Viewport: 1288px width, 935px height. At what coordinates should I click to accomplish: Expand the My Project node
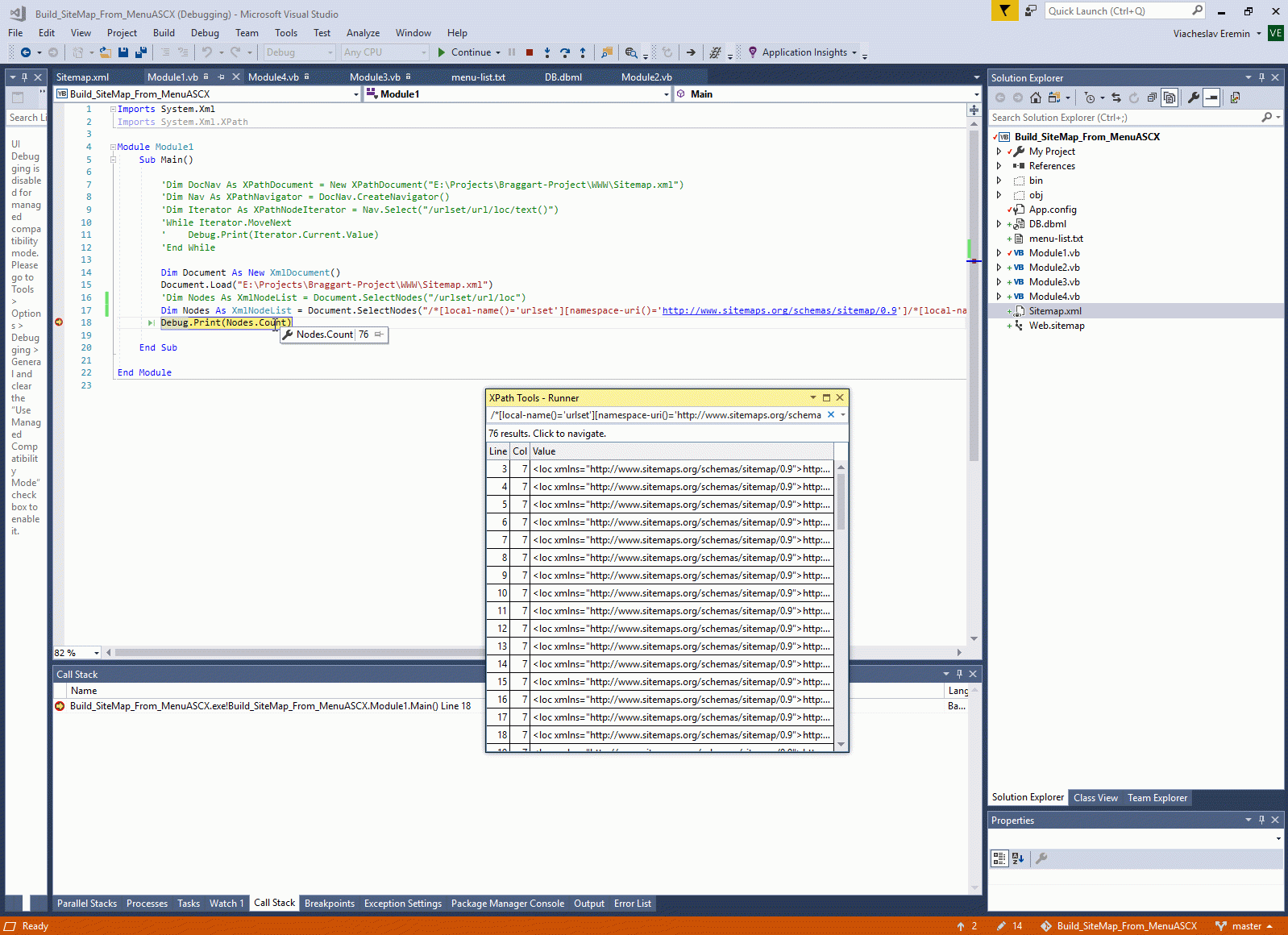pos(999,152)
